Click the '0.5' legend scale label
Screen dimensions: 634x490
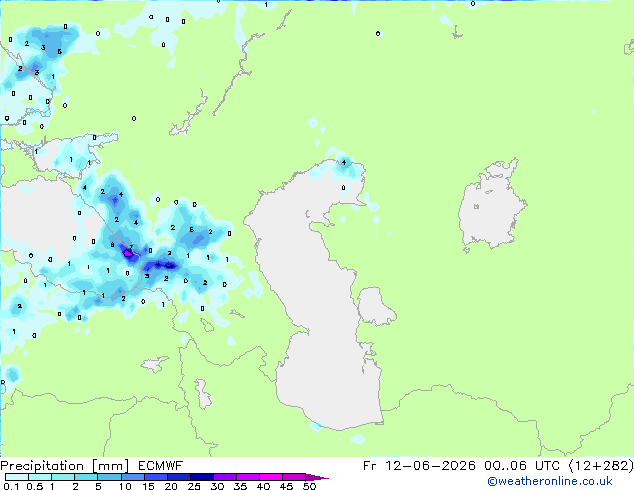[x=35, y=486]
